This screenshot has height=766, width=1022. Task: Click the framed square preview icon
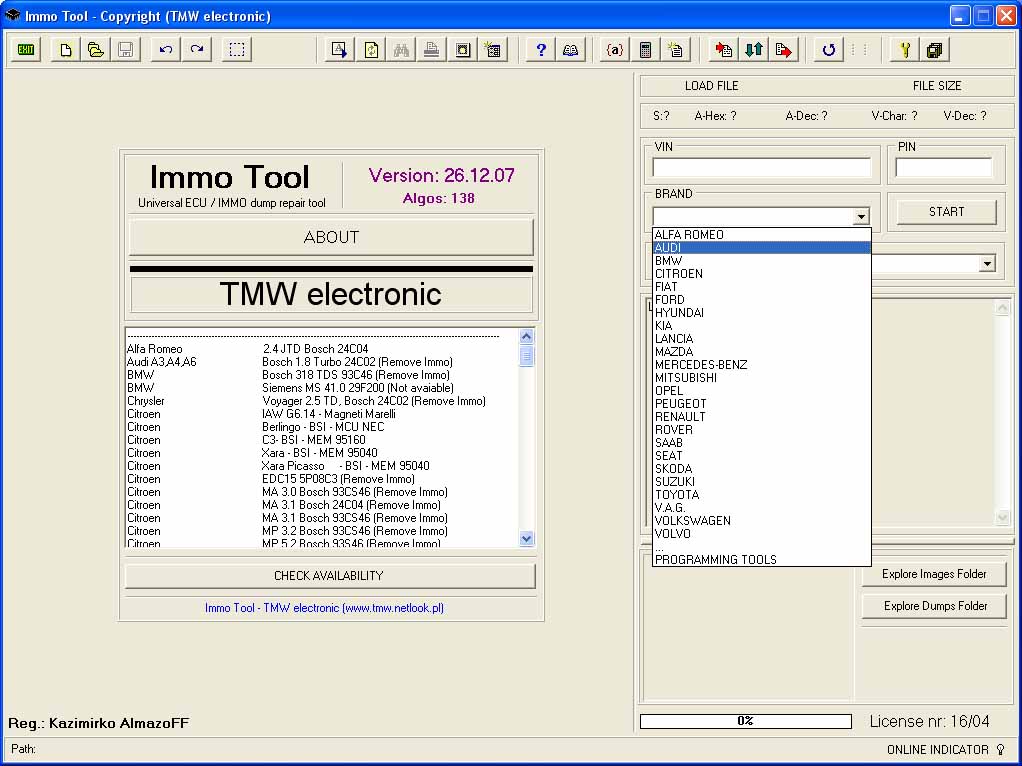463,50
